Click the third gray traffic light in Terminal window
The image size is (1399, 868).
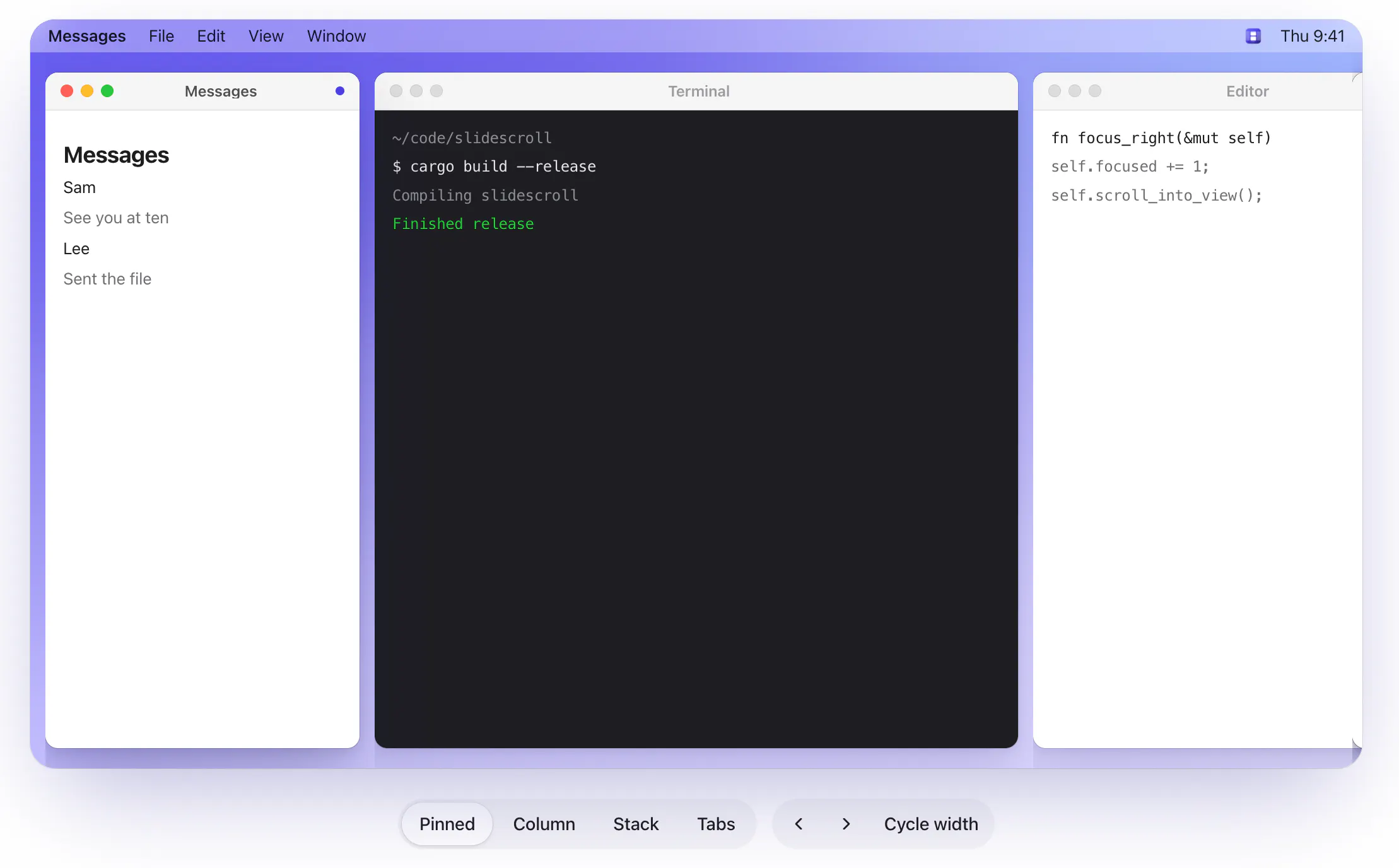click(x=436, y=91)
